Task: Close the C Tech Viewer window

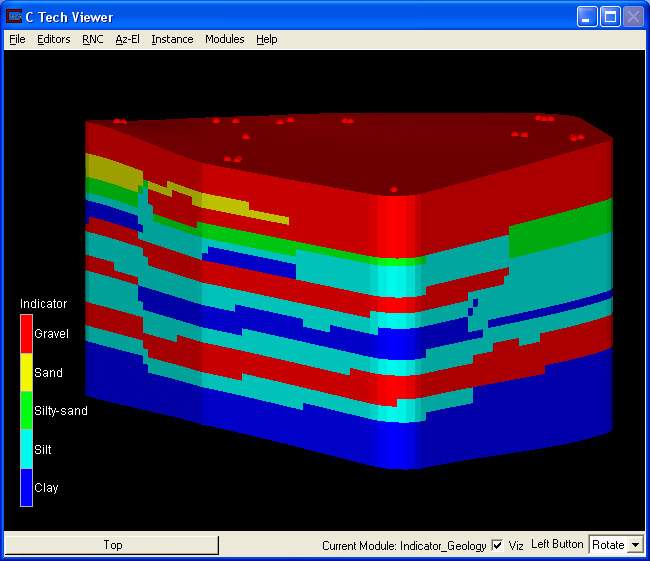Action: click(633, 17)
